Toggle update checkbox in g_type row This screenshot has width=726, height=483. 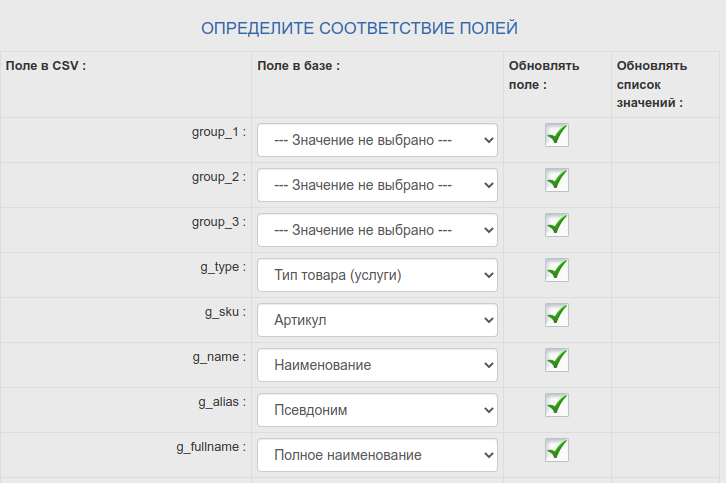tap(557, 270)
